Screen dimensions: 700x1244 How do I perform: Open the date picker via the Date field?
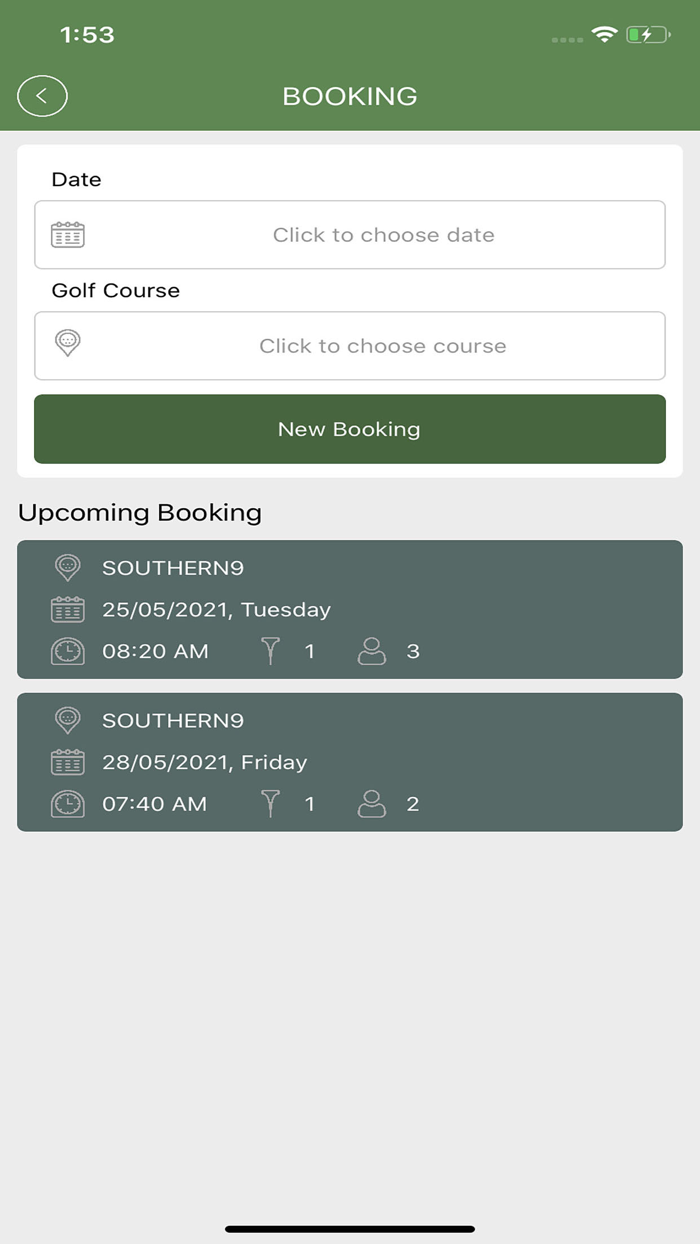point(349,234)
